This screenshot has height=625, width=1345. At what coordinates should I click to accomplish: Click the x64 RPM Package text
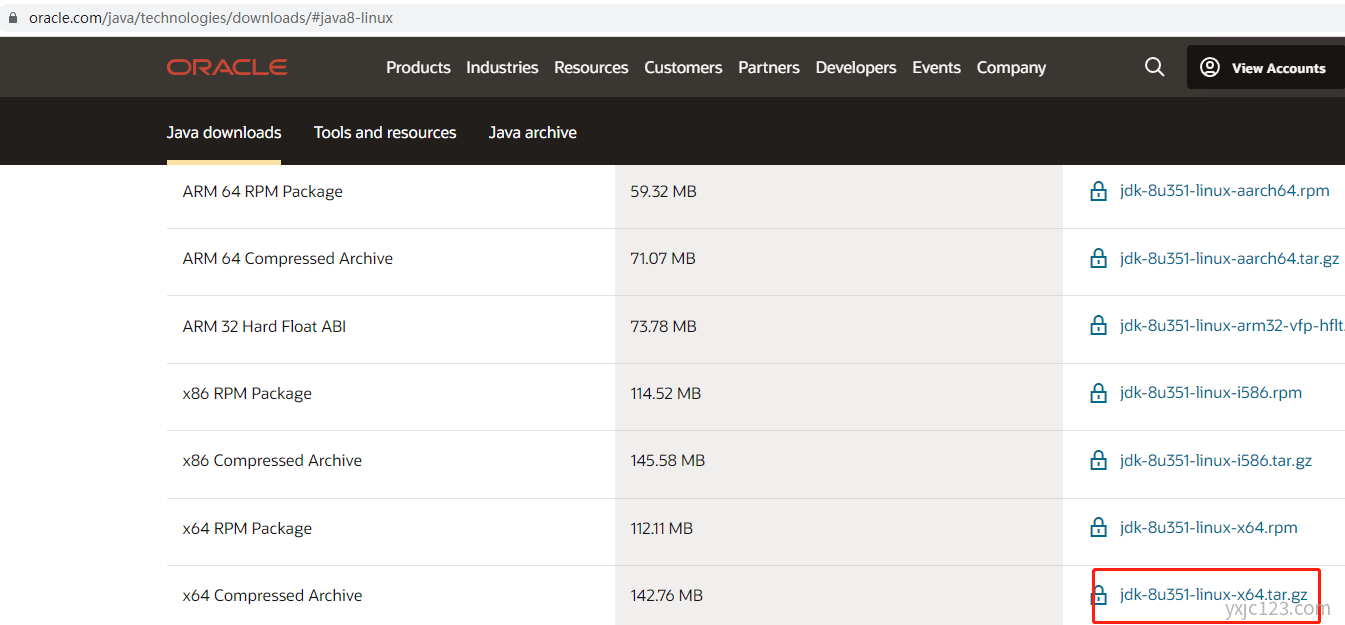click(247, 528)
